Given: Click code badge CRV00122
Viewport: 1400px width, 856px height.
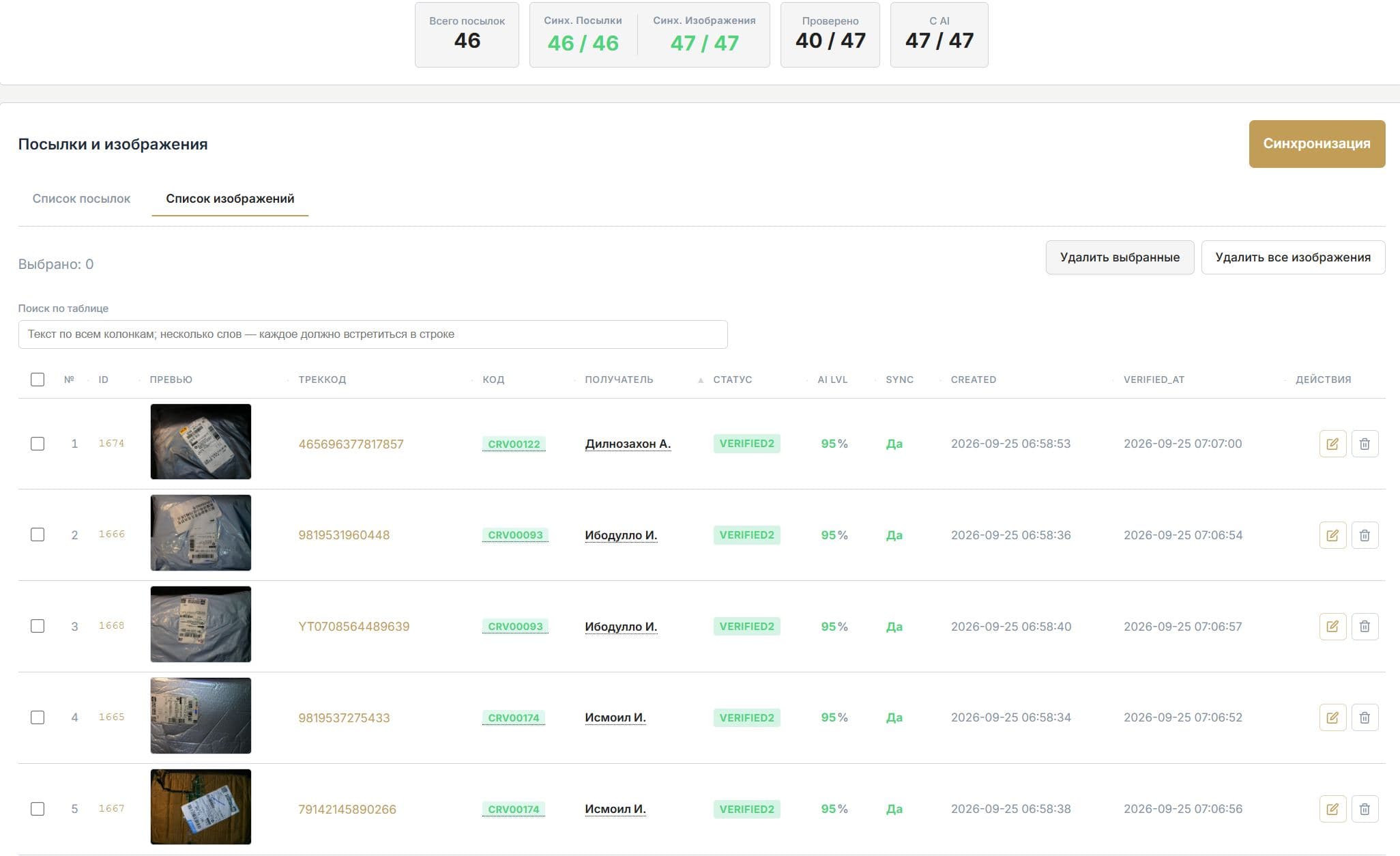Looking at the screenshot, I should tap(514, 444).
